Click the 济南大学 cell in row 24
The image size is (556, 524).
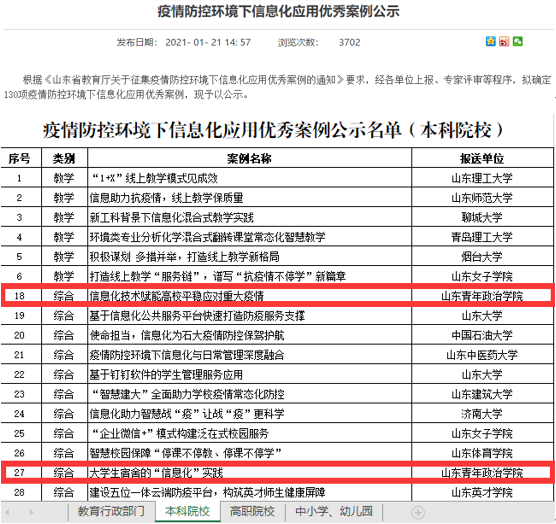(x=482, y=413)
